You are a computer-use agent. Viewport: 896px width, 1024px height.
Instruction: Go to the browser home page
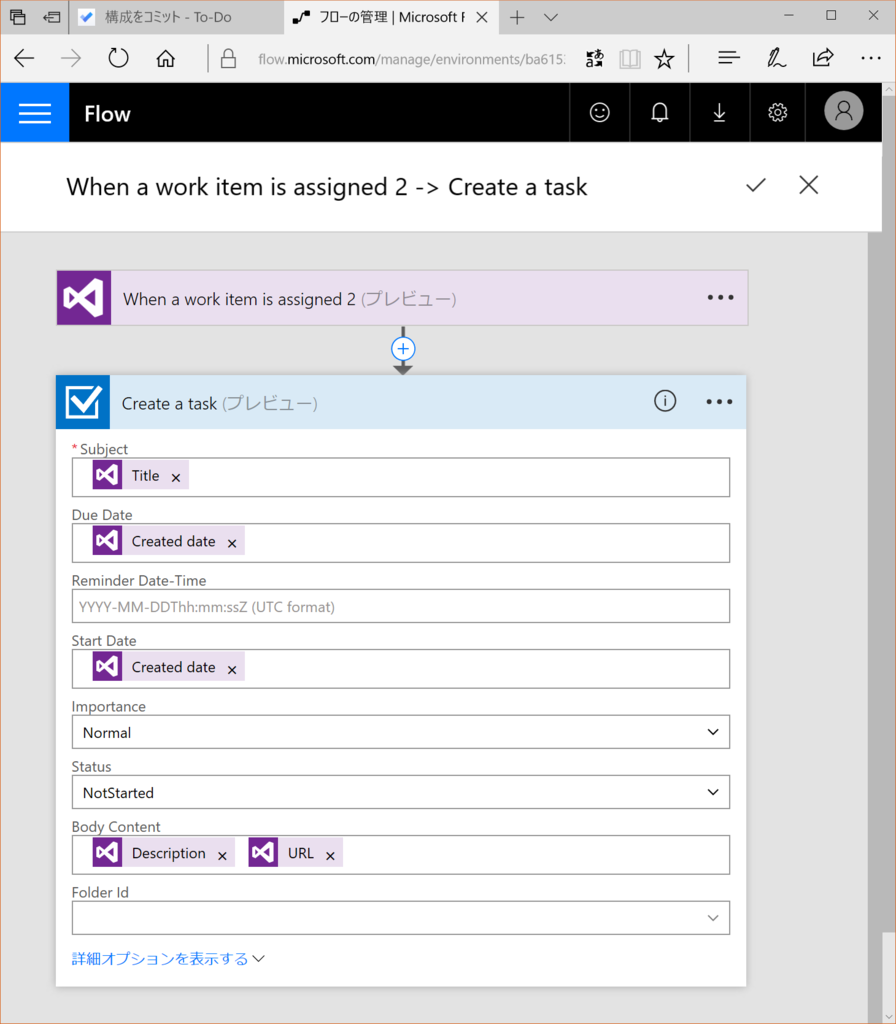click(x=166, y=59)
